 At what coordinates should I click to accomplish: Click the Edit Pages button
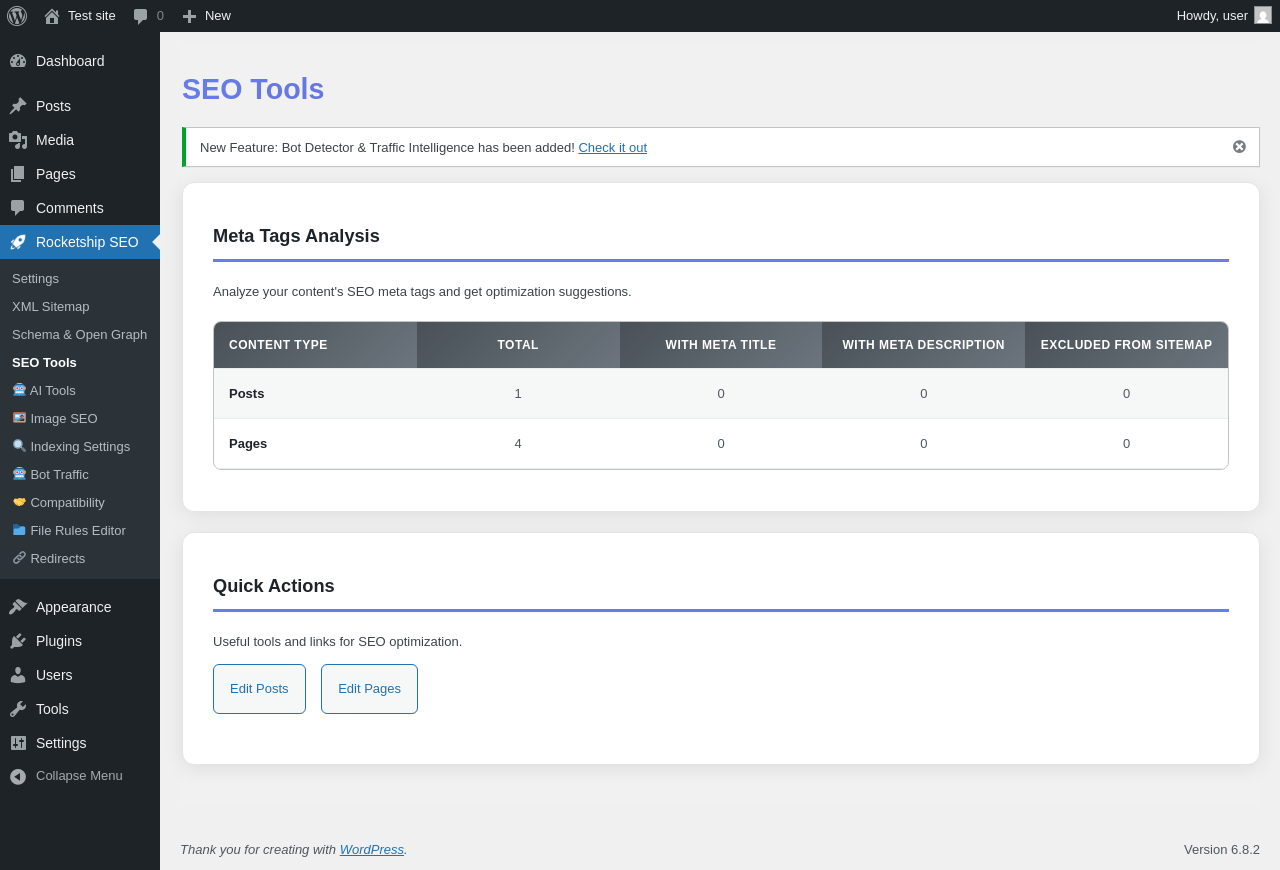369,689
